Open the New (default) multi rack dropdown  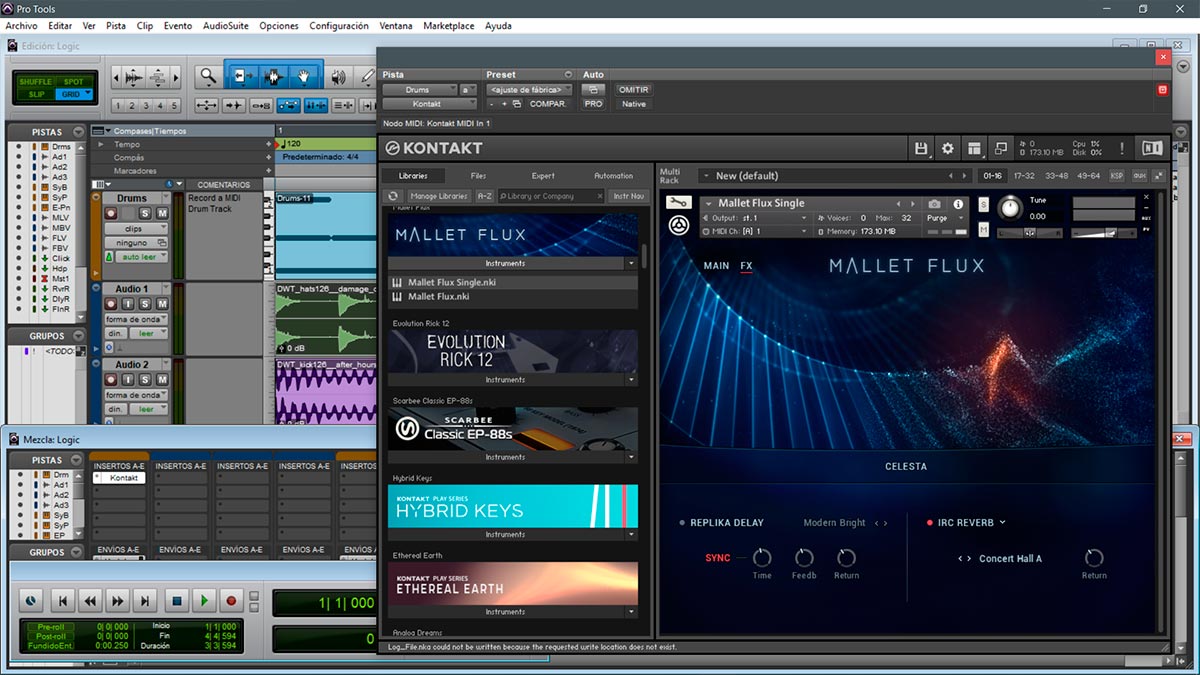tap(836, 176)
